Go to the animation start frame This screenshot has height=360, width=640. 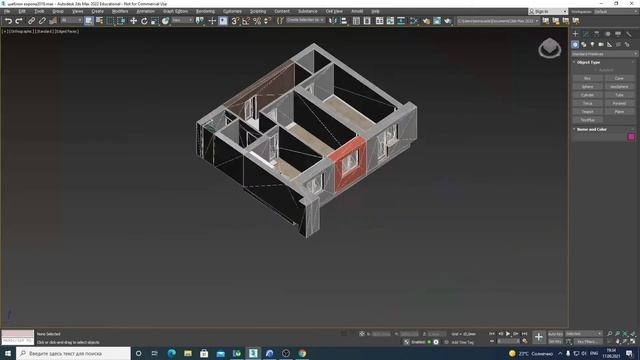pos(492,334)
